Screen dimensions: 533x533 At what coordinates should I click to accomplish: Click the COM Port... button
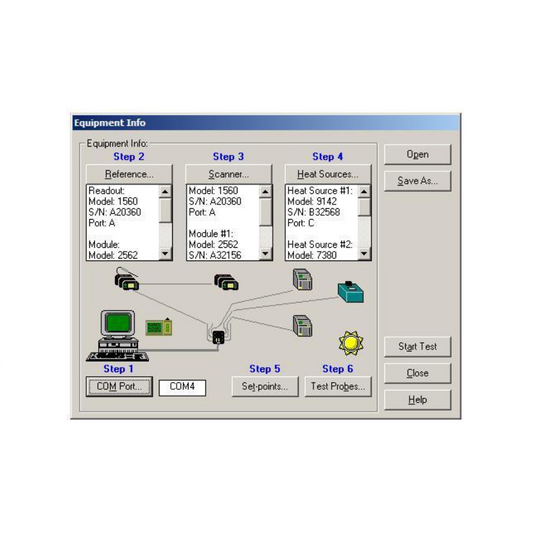coord(119,386)
